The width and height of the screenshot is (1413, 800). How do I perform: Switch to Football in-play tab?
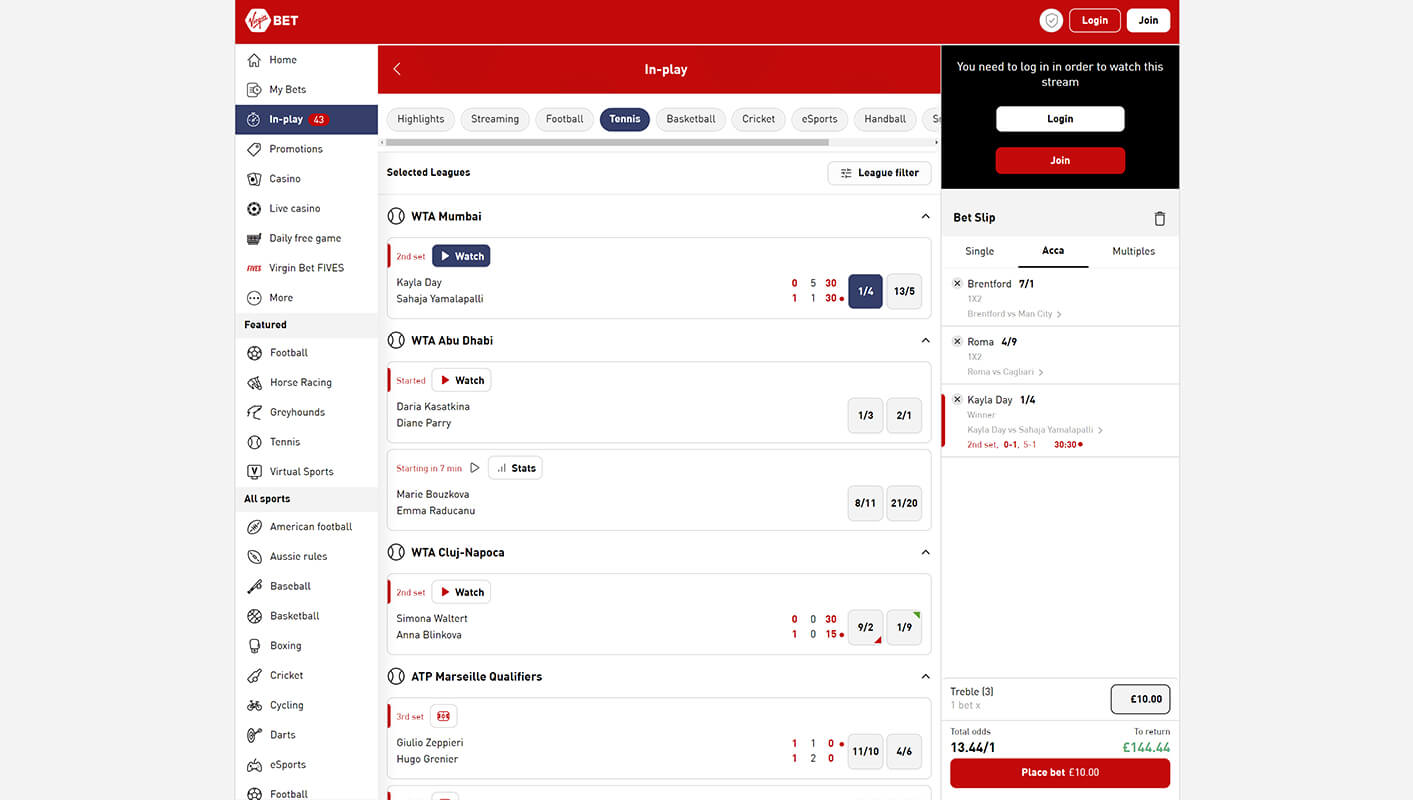[565, 119]
